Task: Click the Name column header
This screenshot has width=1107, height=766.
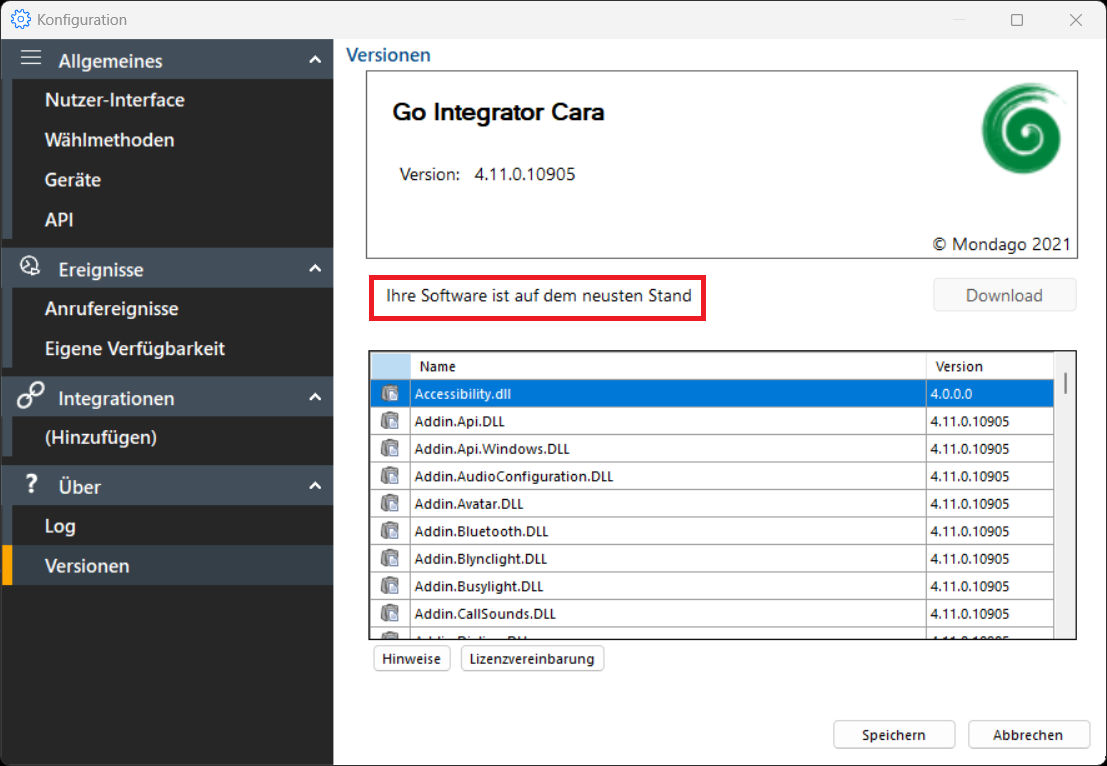Action: 668,366
